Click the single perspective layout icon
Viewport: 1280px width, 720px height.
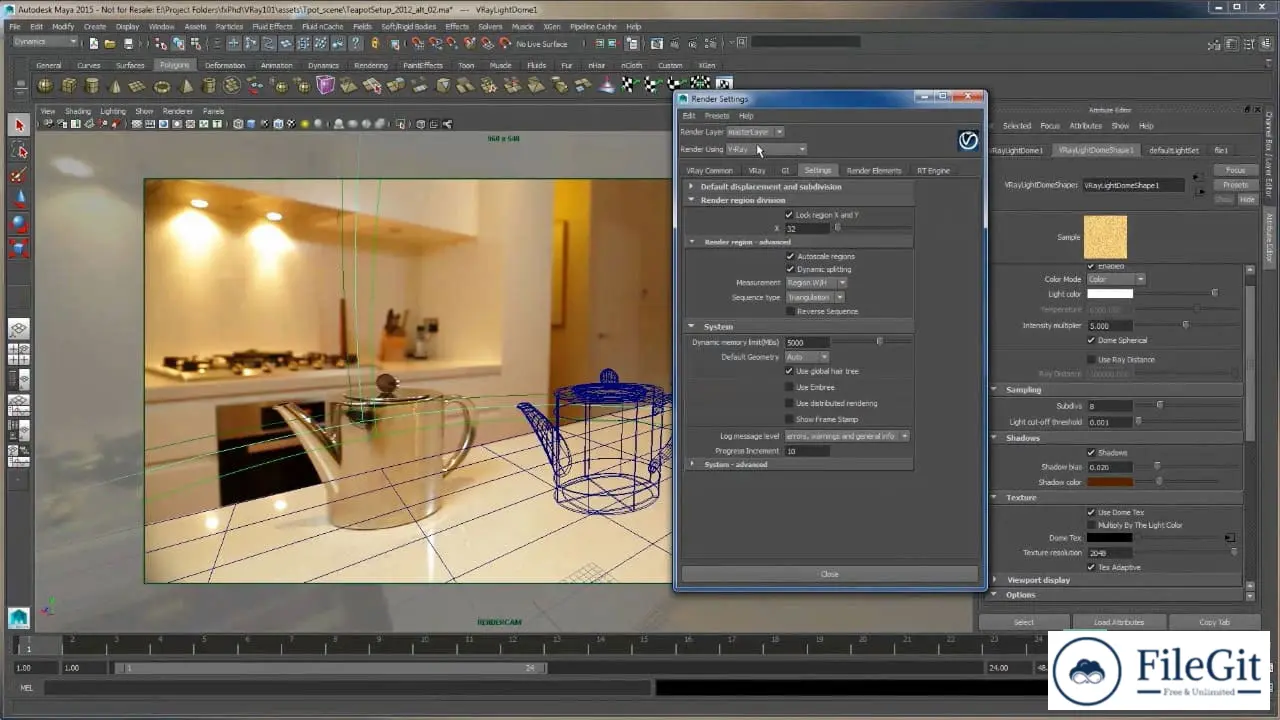pyautogui.click(x=19, y=329)
